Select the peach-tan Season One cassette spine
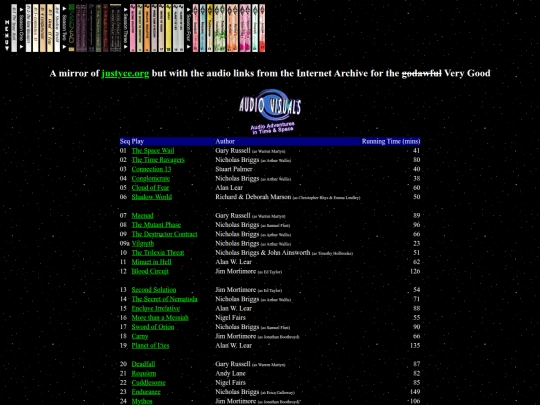The image size is (540, 405). pos(43,28)
